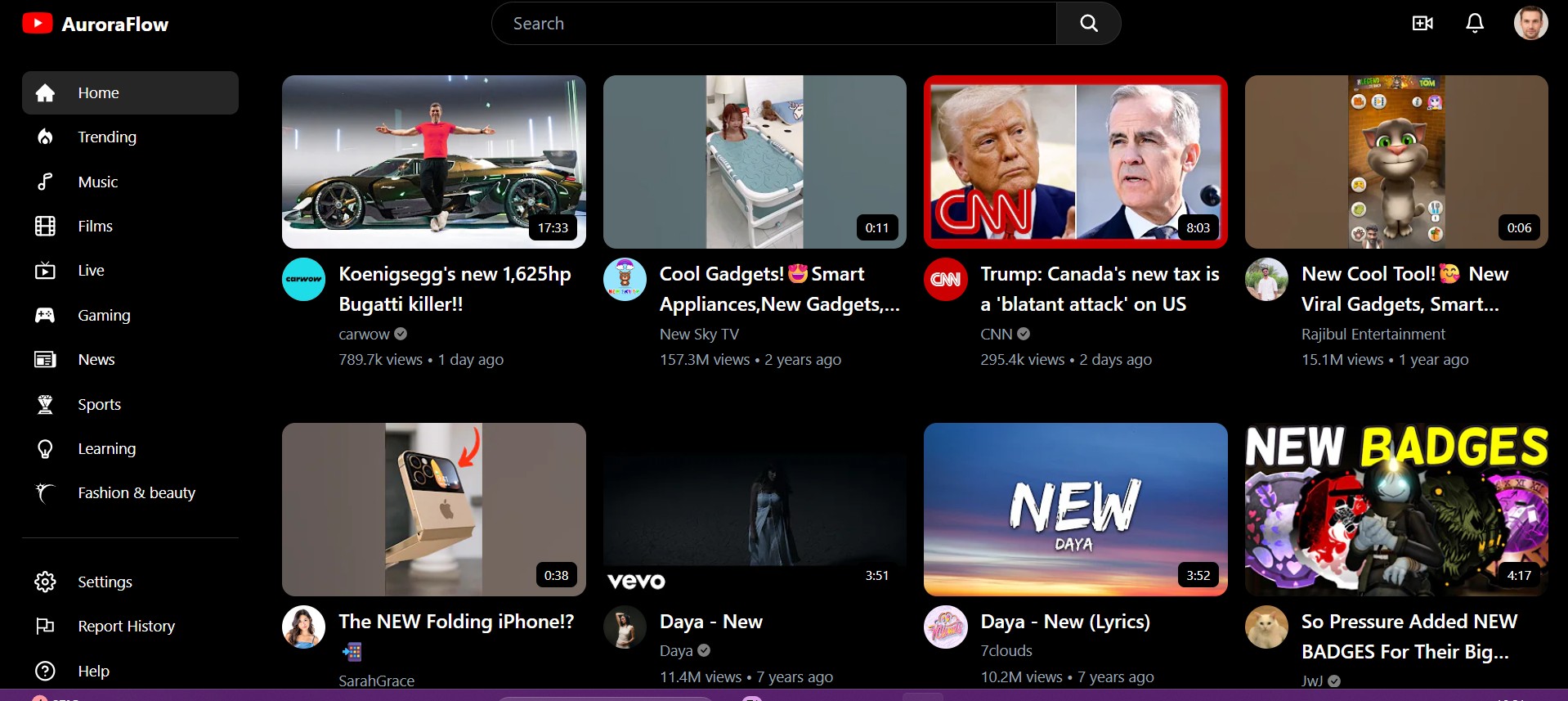Go to the Trending section
The image size is (1568, 701).
pos(107,137)
